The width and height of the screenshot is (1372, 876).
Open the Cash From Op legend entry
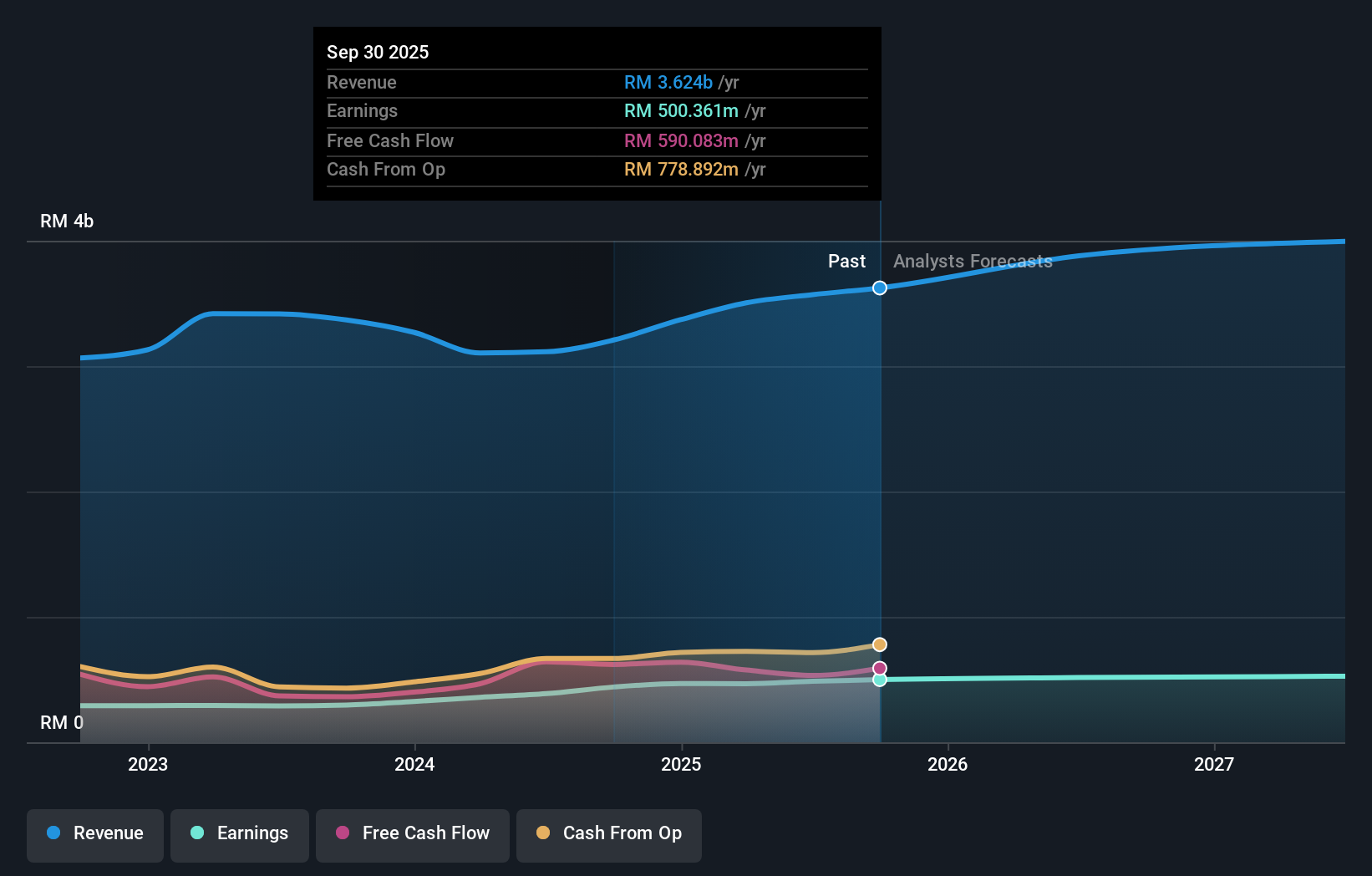coord(608,833)
